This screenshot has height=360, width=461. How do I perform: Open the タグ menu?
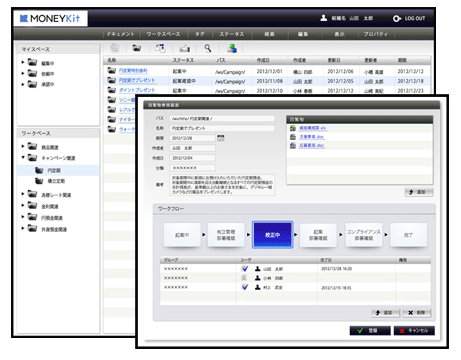coord(200,34)
